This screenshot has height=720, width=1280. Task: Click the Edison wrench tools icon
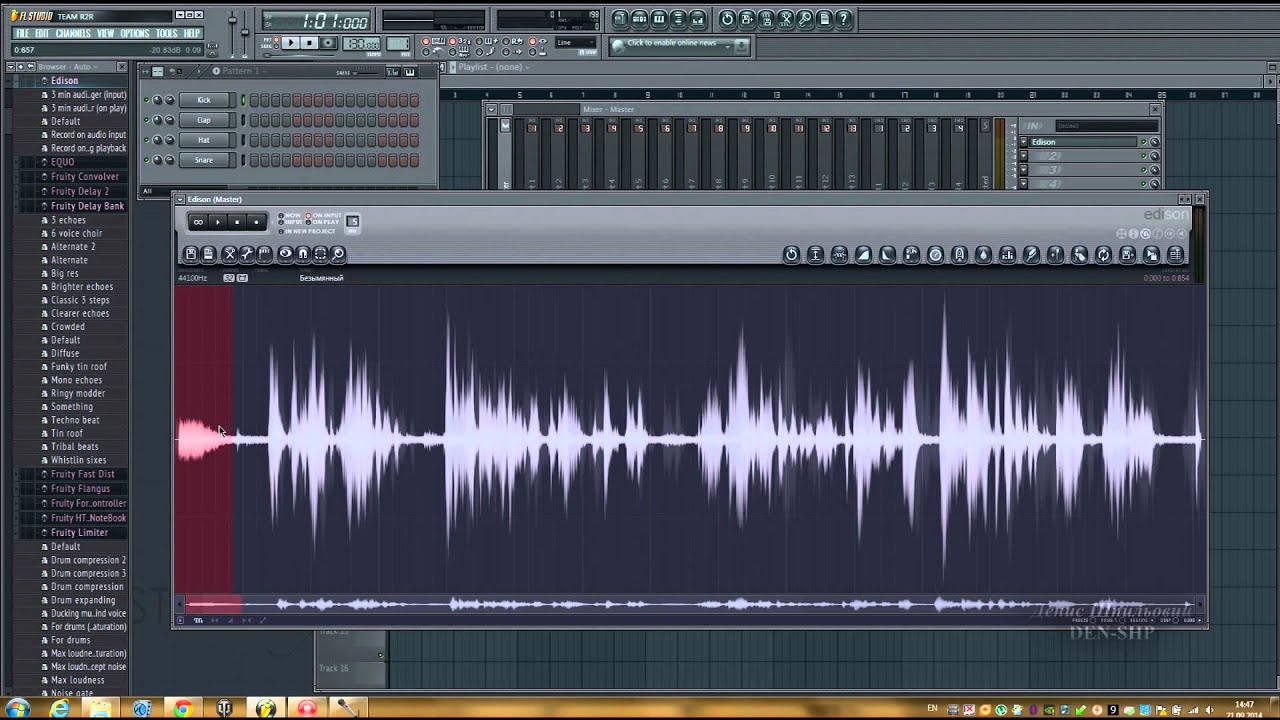pyautogui.click(x=247, y=254)
